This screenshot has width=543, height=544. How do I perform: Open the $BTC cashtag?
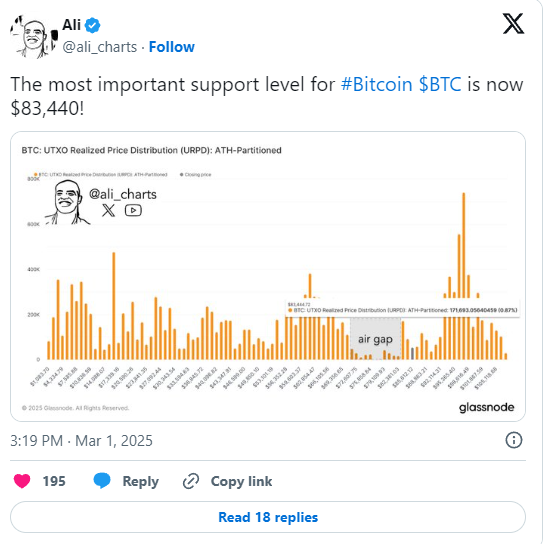click(x=440, y=84)
